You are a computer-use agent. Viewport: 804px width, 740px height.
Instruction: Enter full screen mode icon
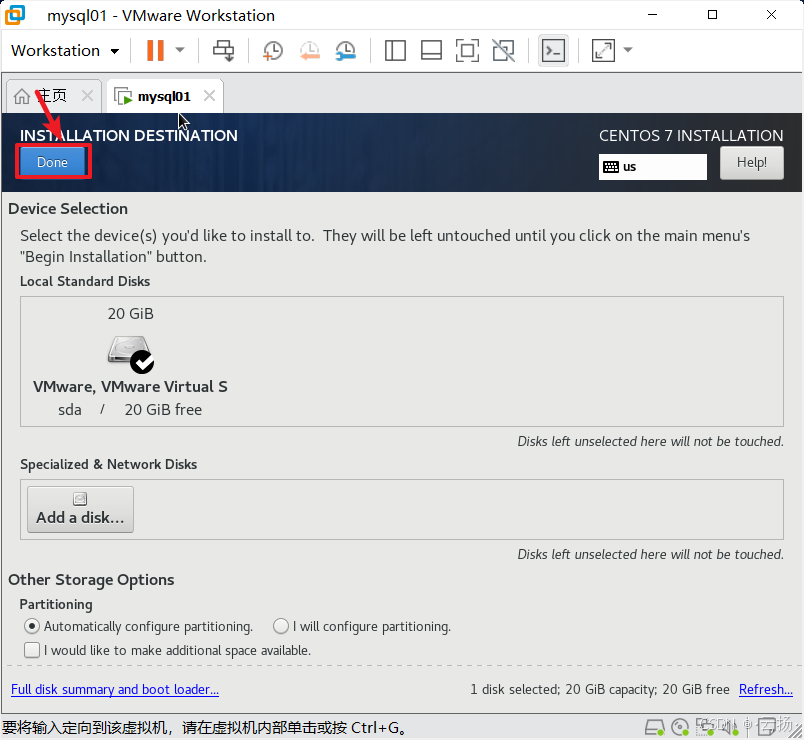point(467,50)
